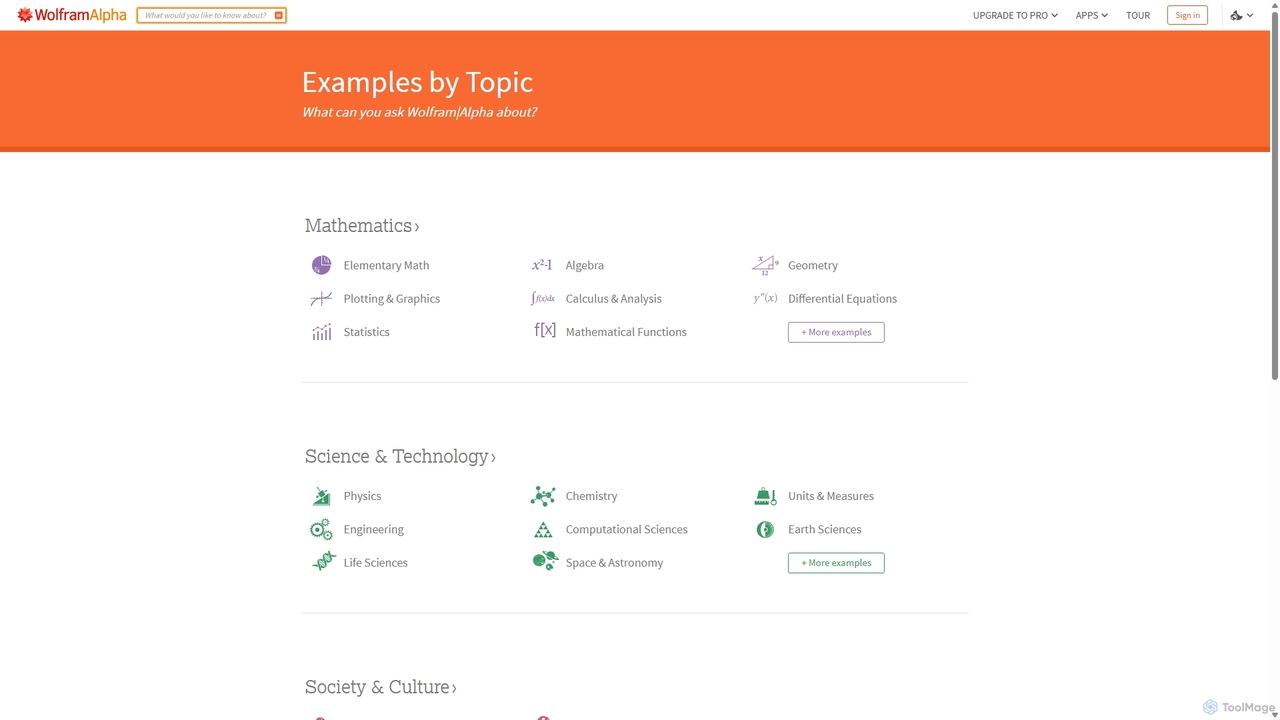Click the Plotting & Graphics curve icon
Viewport: 1280px width, 720px height.
321,298
